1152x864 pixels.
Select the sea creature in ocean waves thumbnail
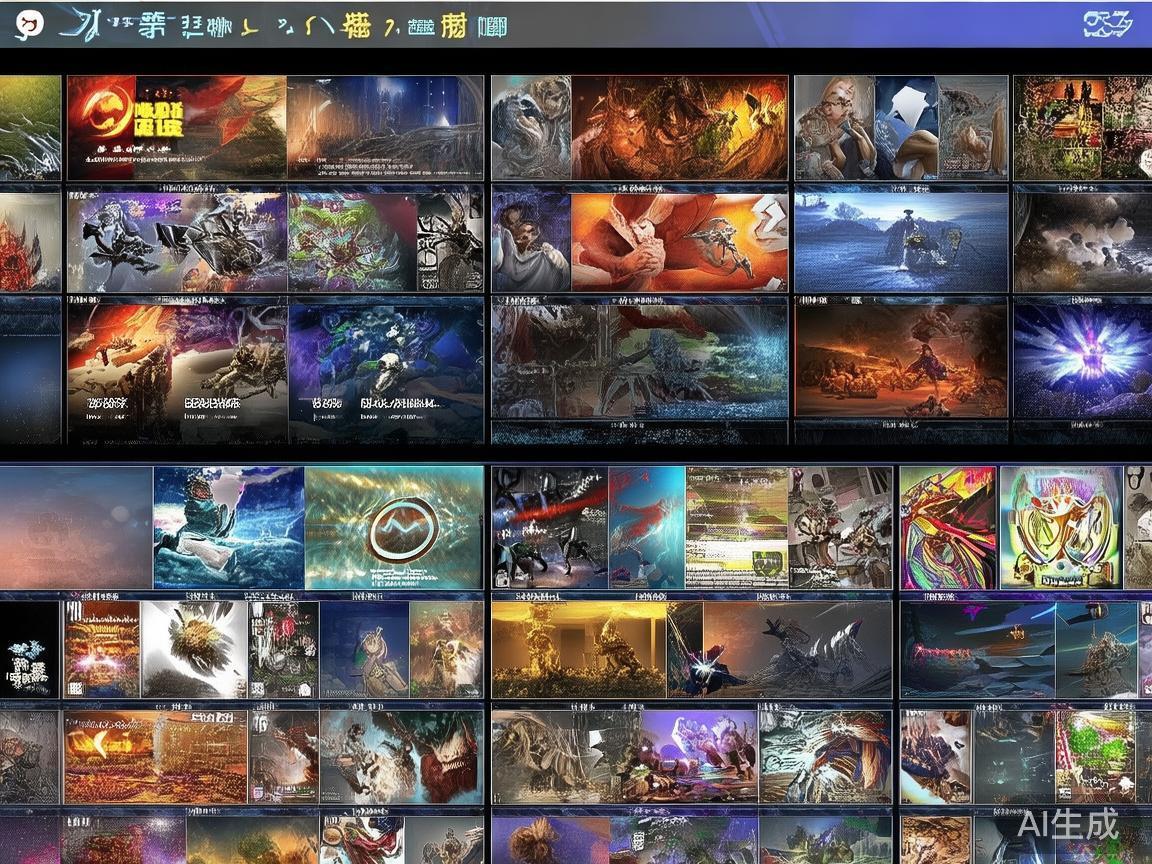click(228, 528)
